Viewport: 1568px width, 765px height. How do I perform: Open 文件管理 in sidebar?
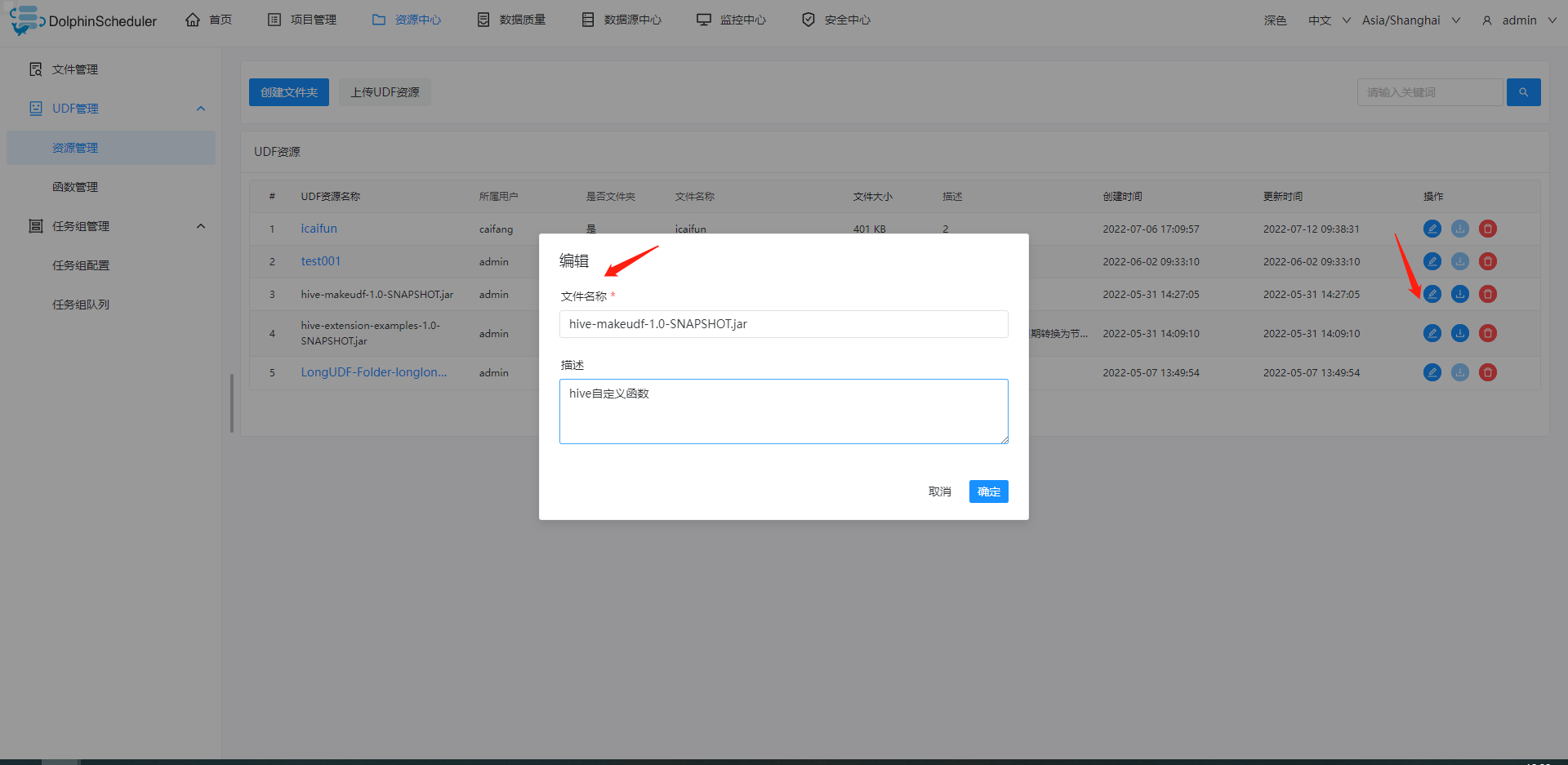[111, 69]
